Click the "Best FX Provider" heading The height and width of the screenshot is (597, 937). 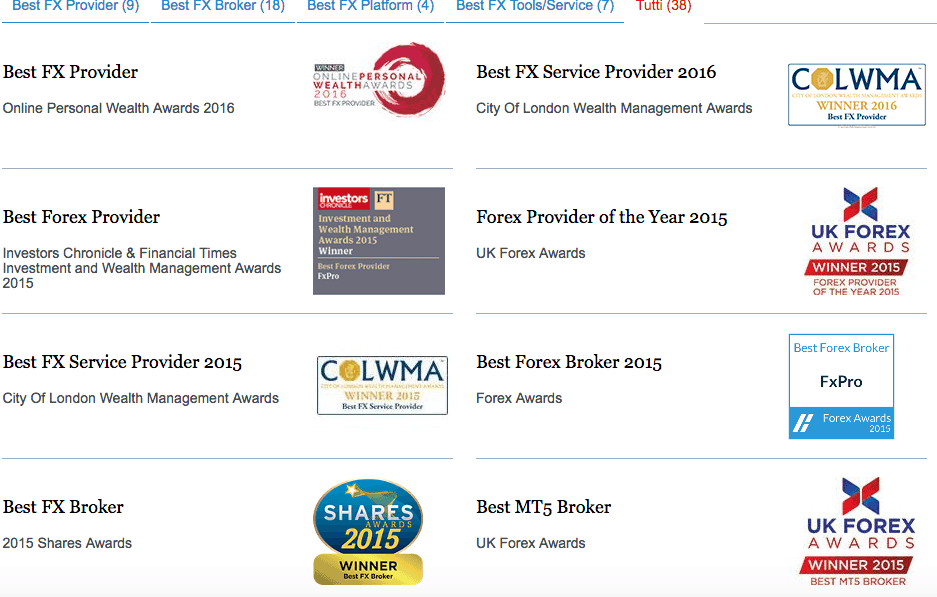pos(71,72)
